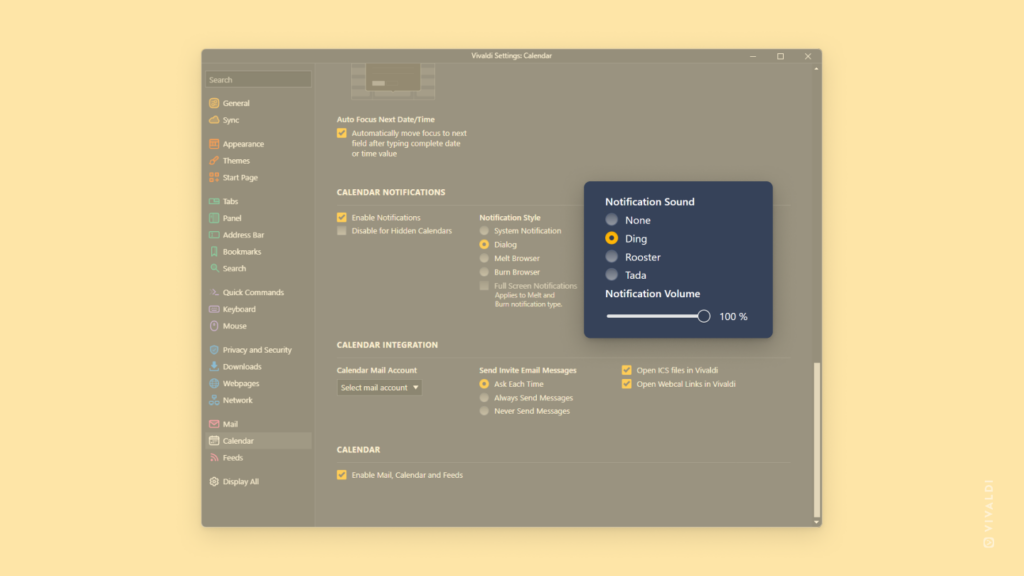Screen dimensions: 1024x576
Task: Open General settings via its icon
Action: click(x=214, y=103)
